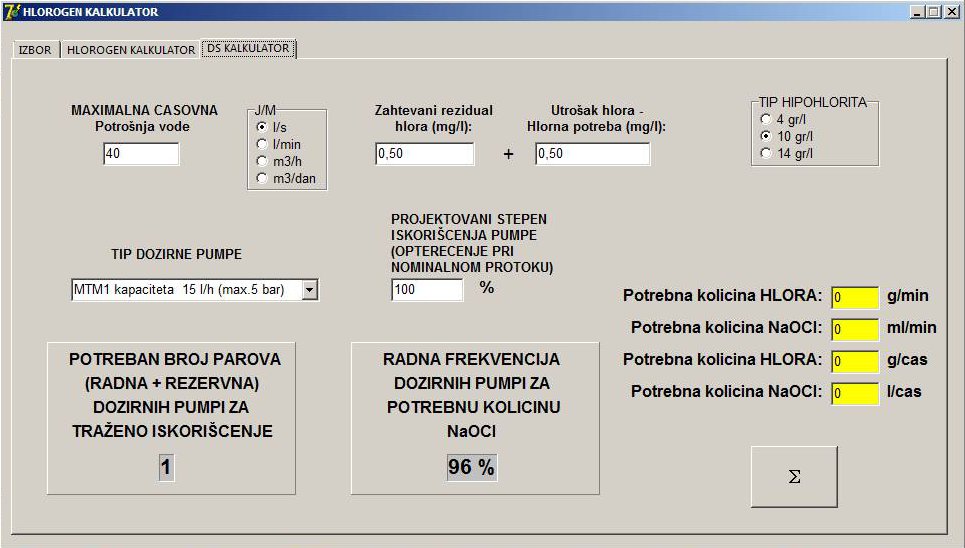Click the pump pairs value 1
The image size is (965, 548).
(166, 467)
